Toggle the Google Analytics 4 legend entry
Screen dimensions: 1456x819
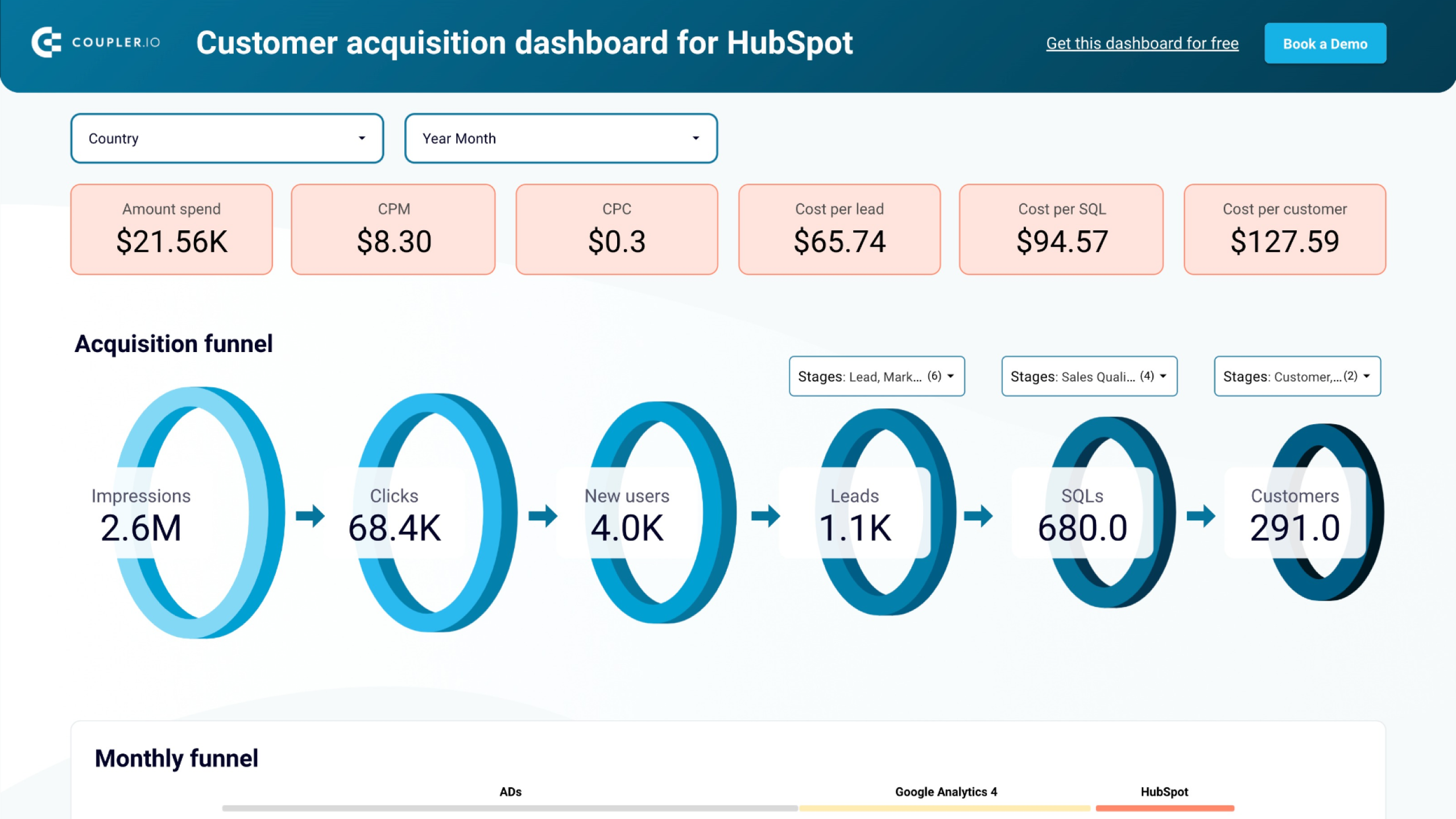point(946,792)
